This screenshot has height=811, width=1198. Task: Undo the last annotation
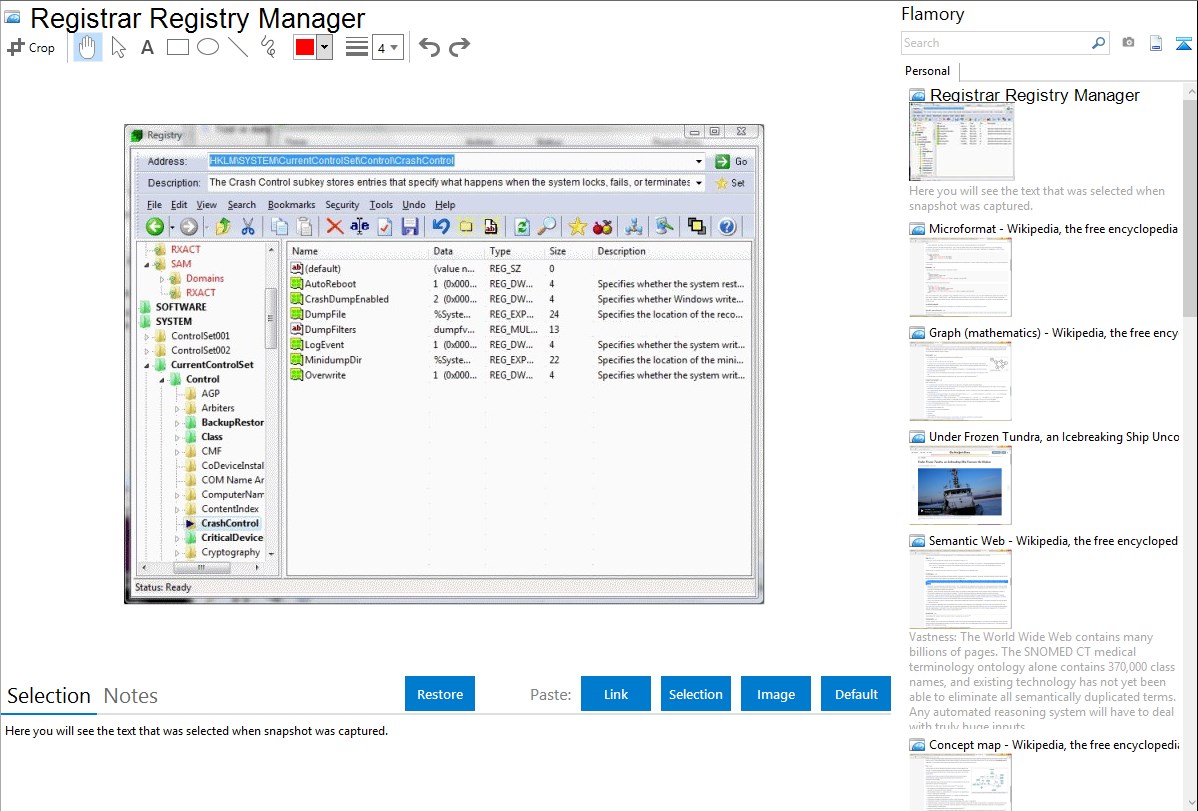(x=429, y=47)
